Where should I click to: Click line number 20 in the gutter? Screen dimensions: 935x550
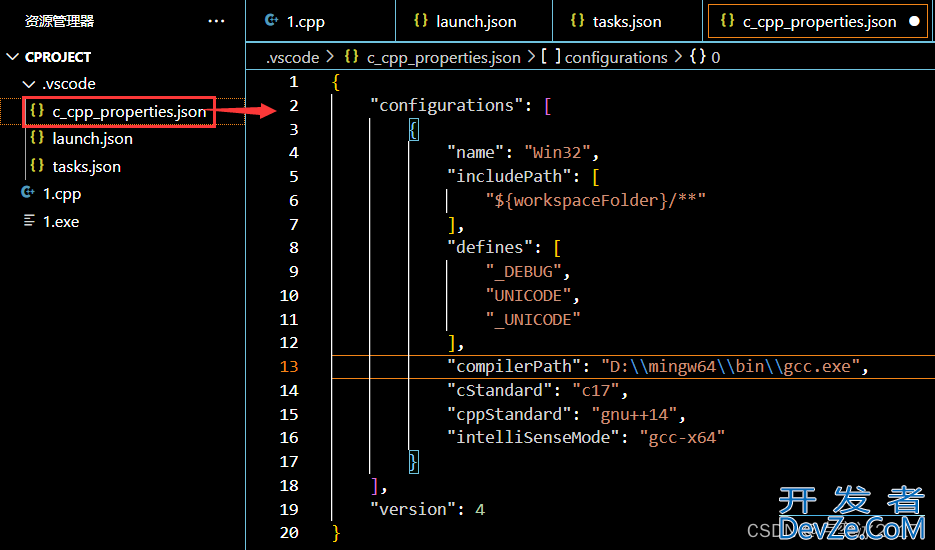tap(289, 532)
